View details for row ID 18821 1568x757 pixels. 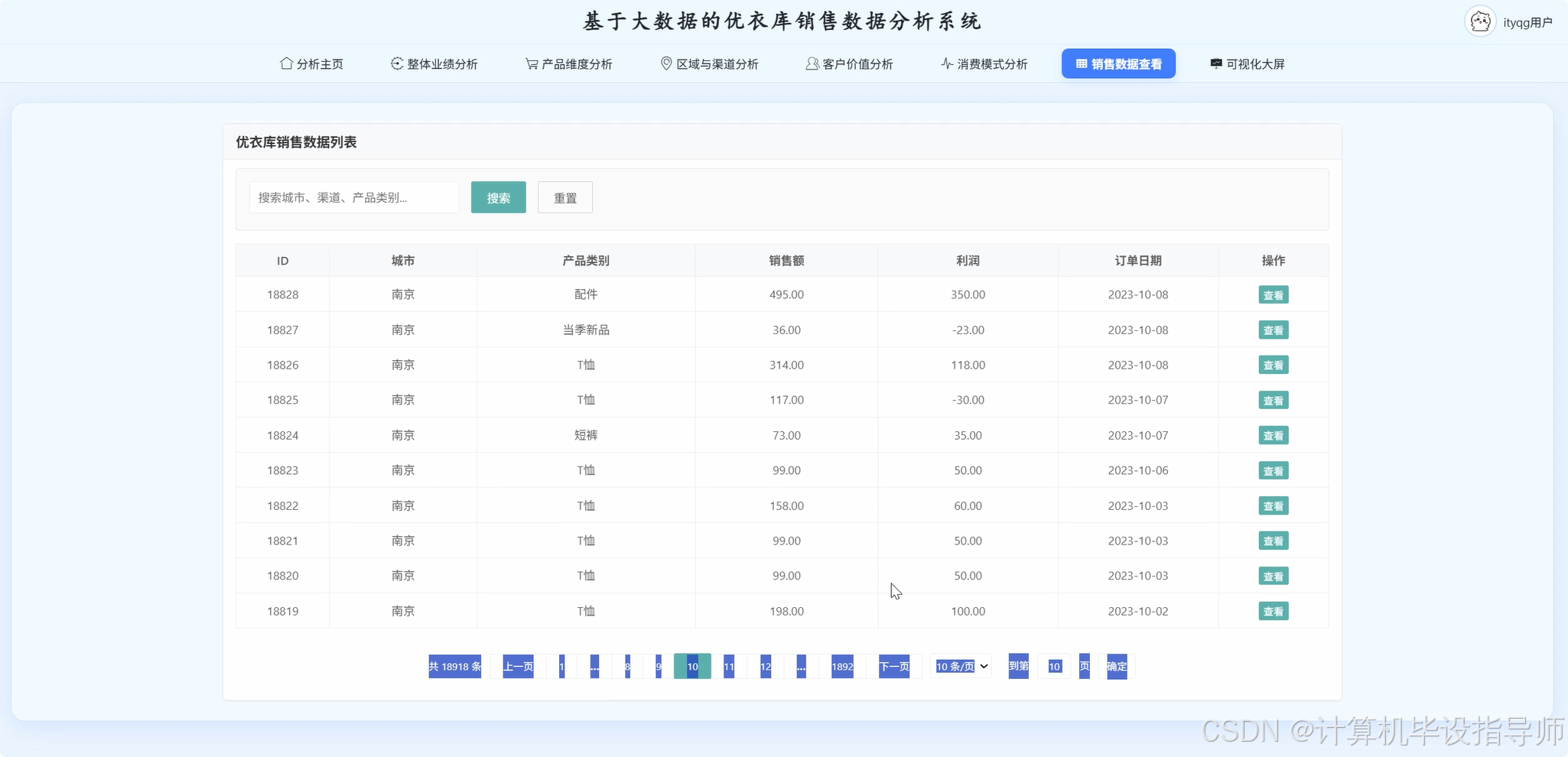coord(1274,541)
